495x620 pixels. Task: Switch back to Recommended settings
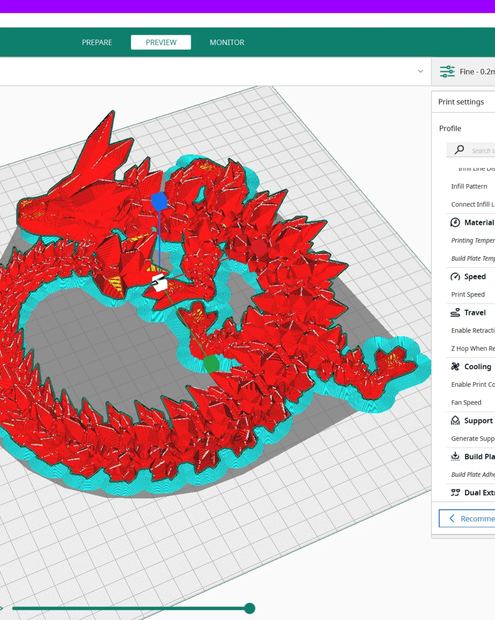click(467, 518)
